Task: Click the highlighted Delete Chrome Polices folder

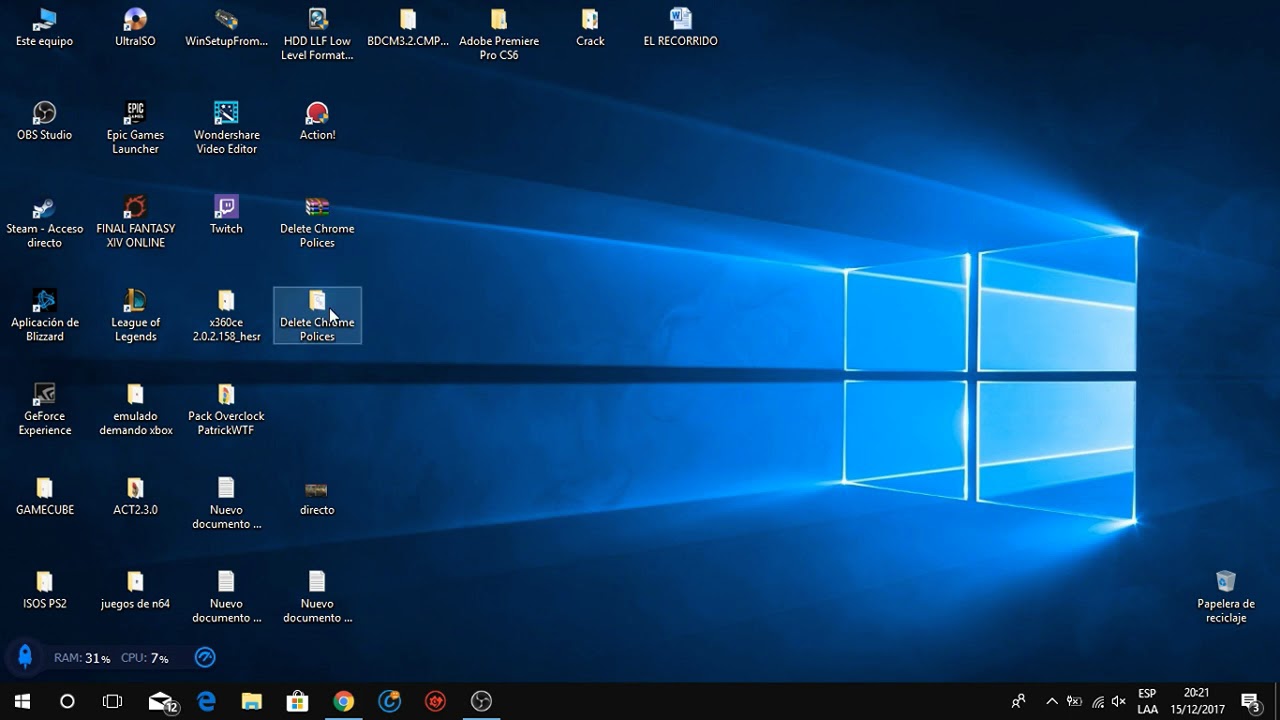Action: pyautogui.click(x=317, y=316)
